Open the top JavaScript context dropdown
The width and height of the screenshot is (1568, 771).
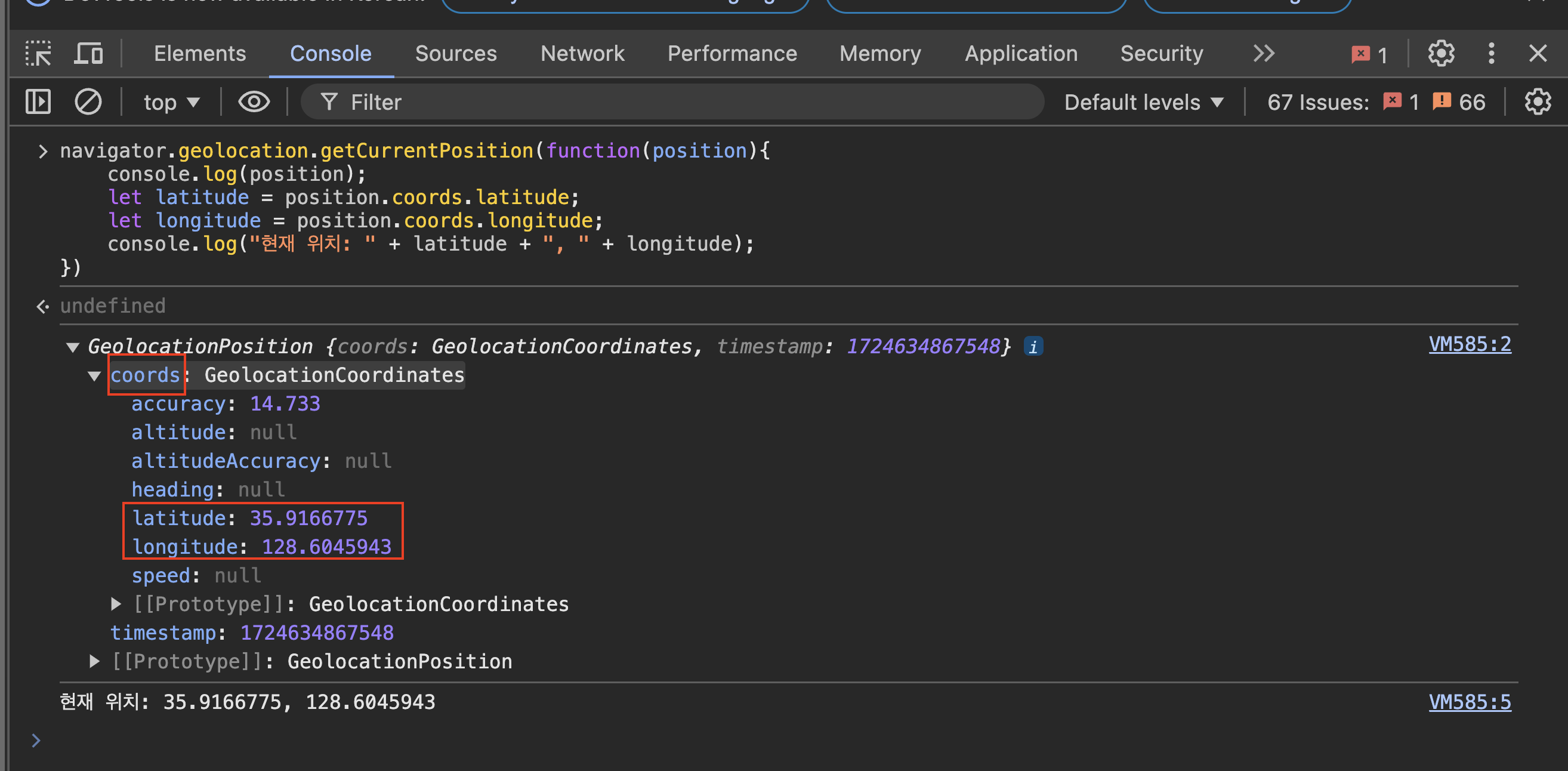(x=171, y=102)
